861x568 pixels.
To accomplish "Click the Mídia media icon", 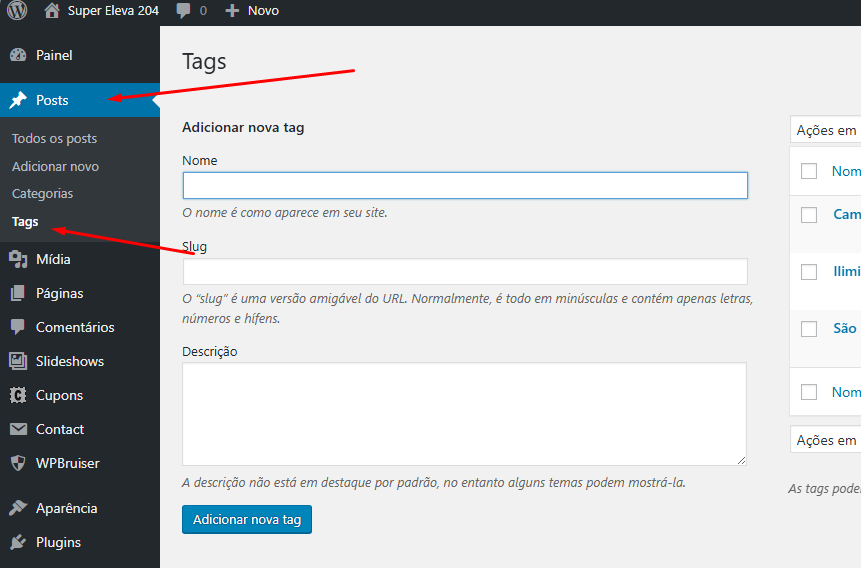I will coord(18,259).
